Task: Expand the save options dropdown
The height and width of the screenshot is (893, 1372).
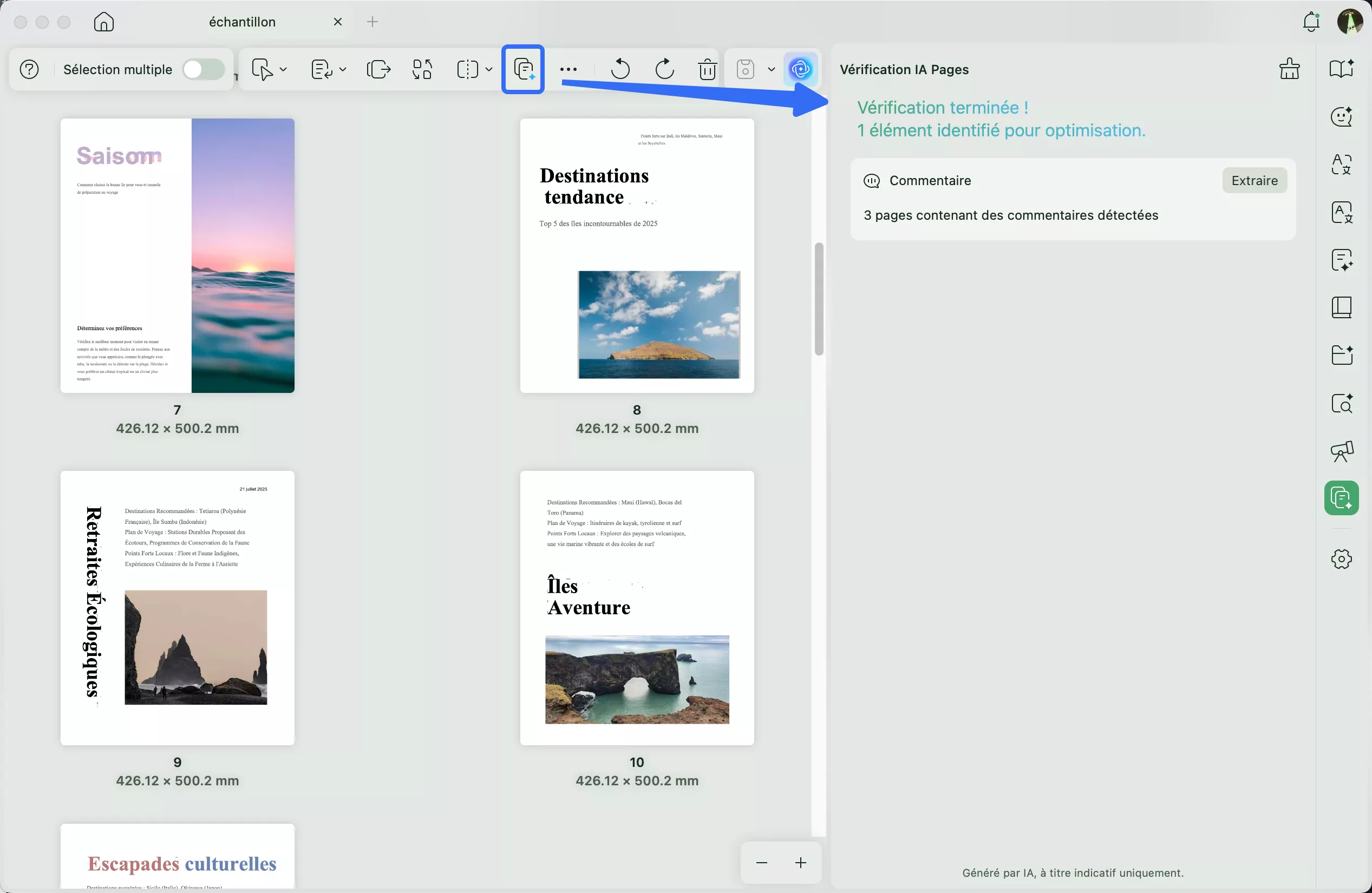Action: 772,69
